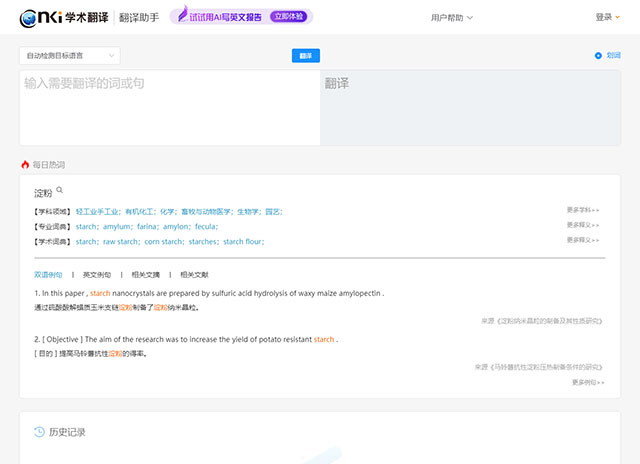Expand the 用户帮助 menu
Screen dimensions: 640x464
(452, 17)
